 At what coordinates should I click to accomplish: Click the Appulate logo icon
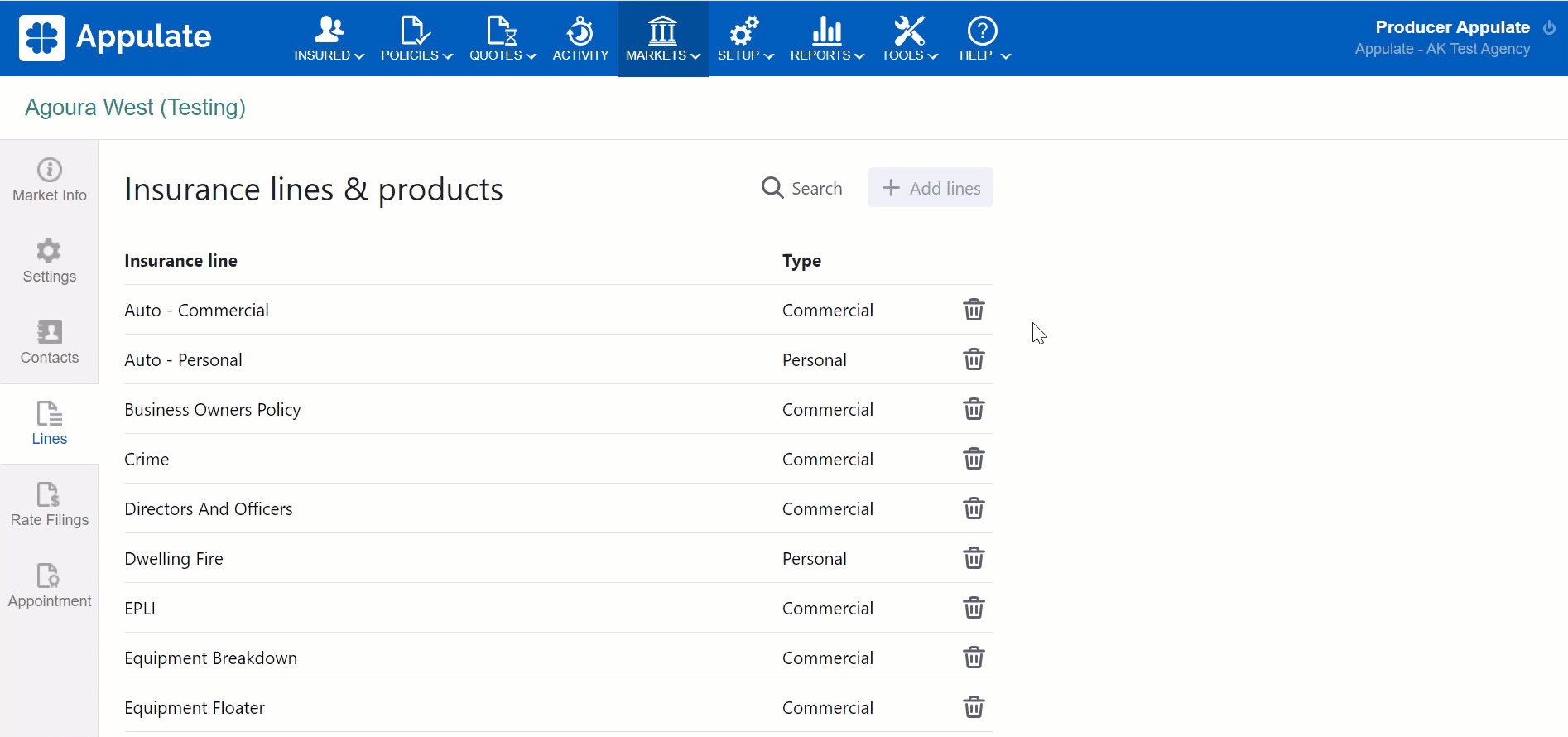click(42, 38)
